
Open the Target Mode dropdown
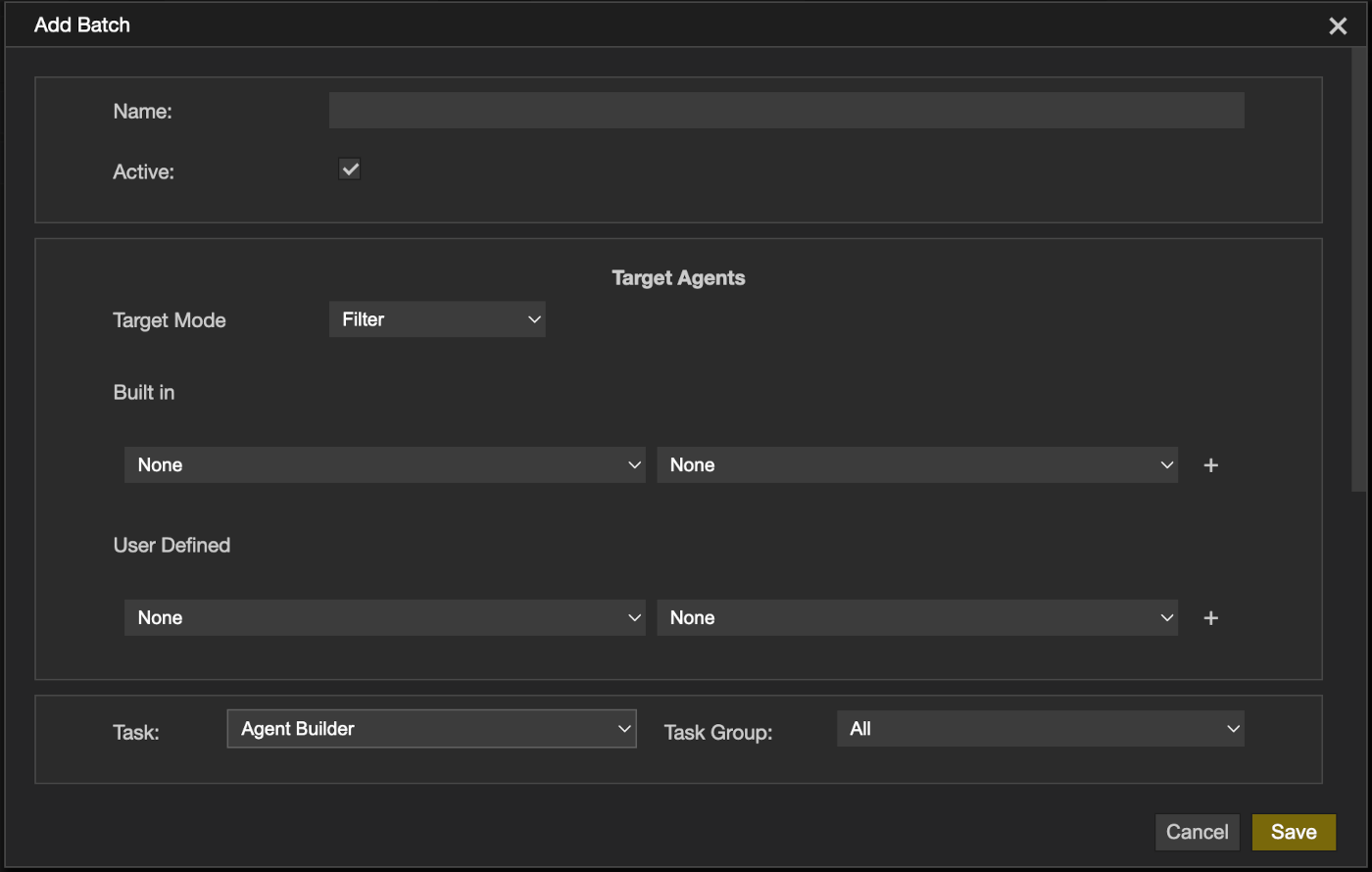pos(437,319)
